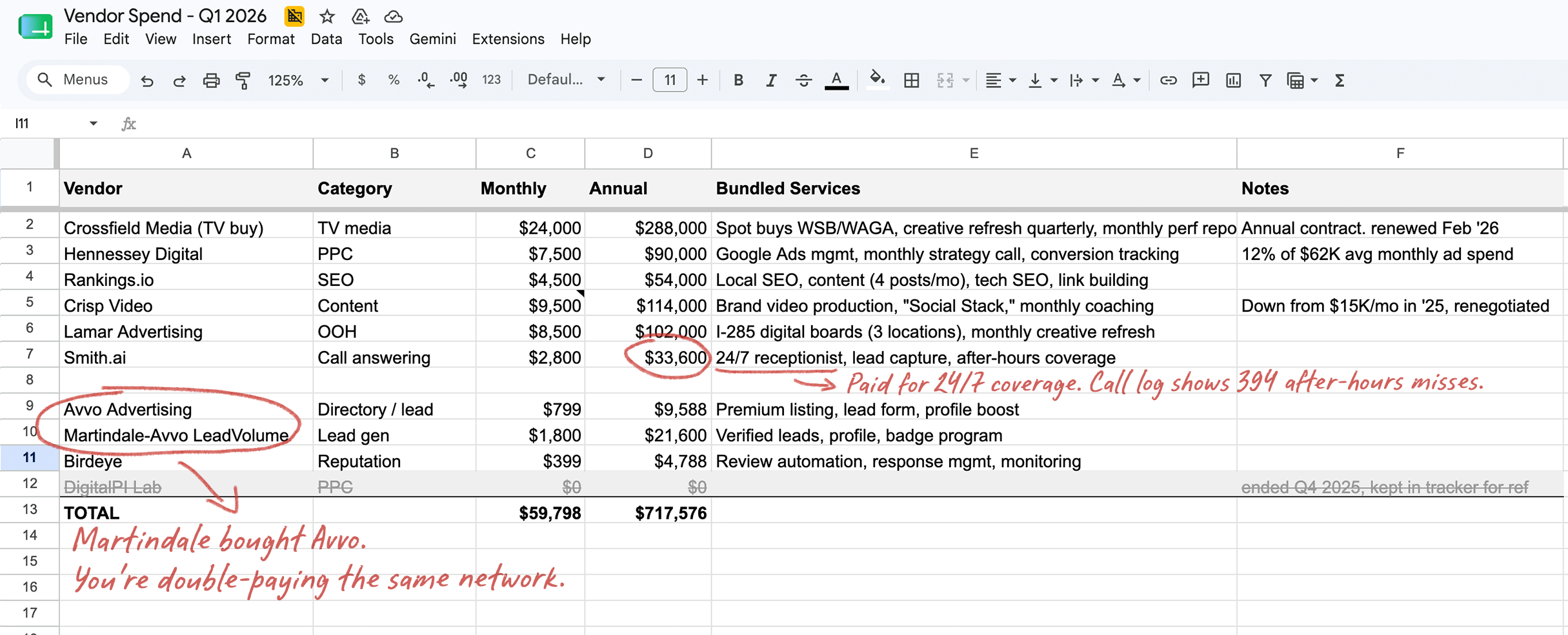Create a filter

[1265, 80]
